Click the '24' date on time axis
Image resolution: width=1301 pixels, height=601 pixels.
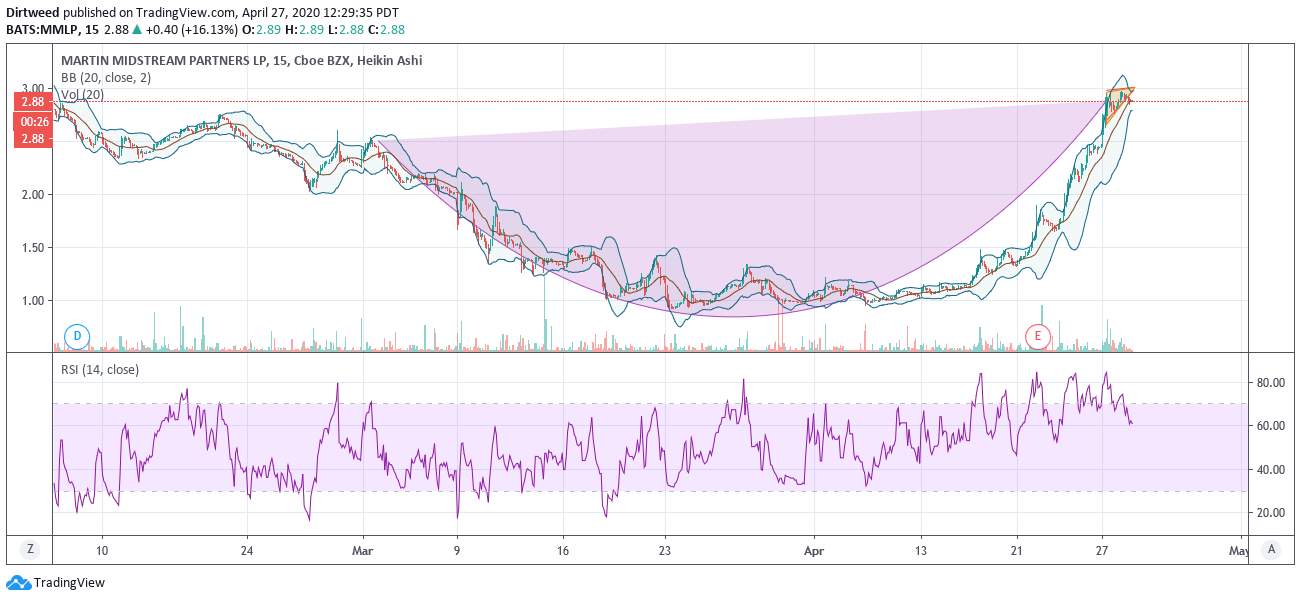click(x=247, y=550)
